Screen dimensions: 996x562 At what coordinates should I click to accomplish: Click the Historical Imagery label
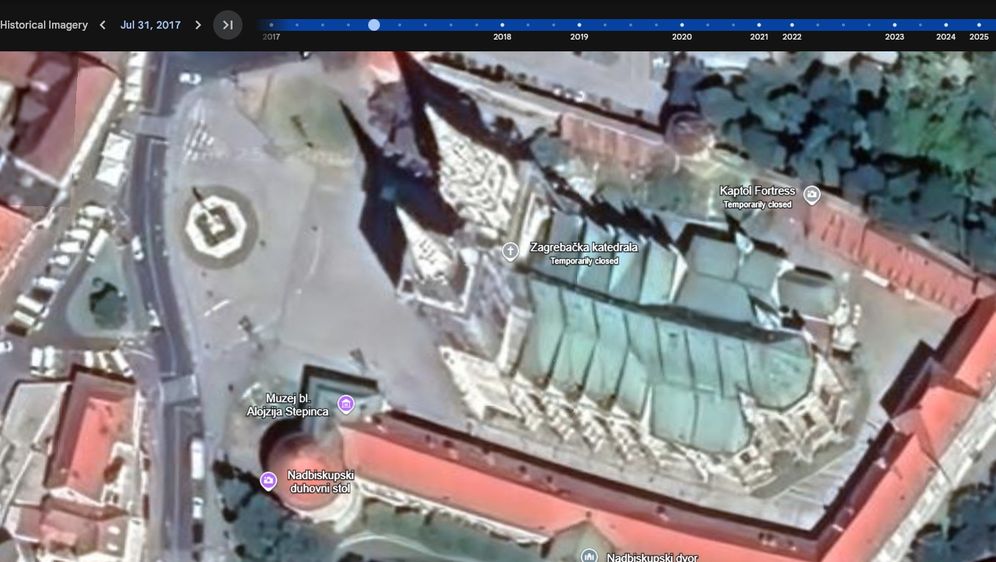[x=44, y=25]
